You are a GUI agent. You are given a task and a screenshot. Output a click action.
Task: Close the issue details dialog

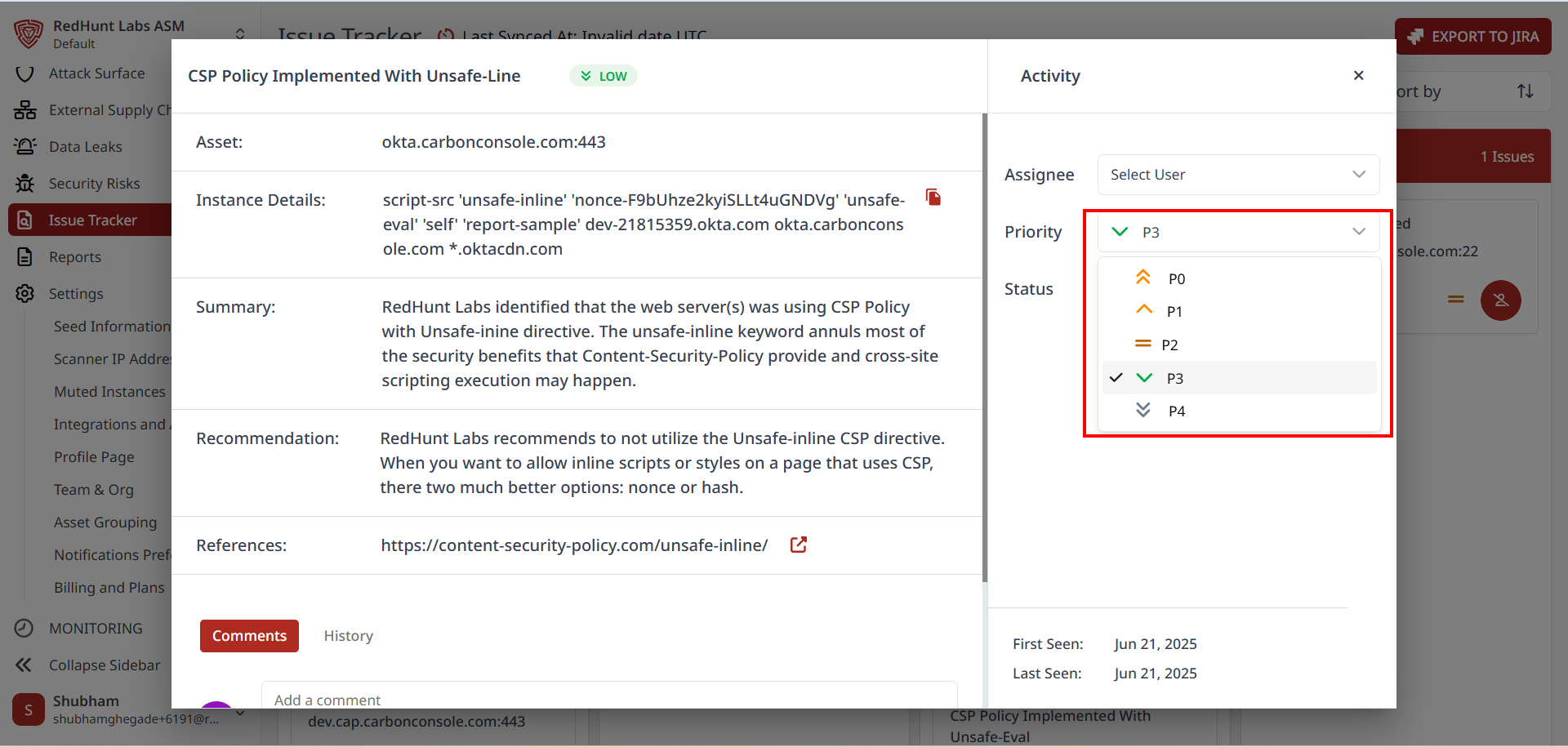pyautogui.click(x=1359, y=75)
